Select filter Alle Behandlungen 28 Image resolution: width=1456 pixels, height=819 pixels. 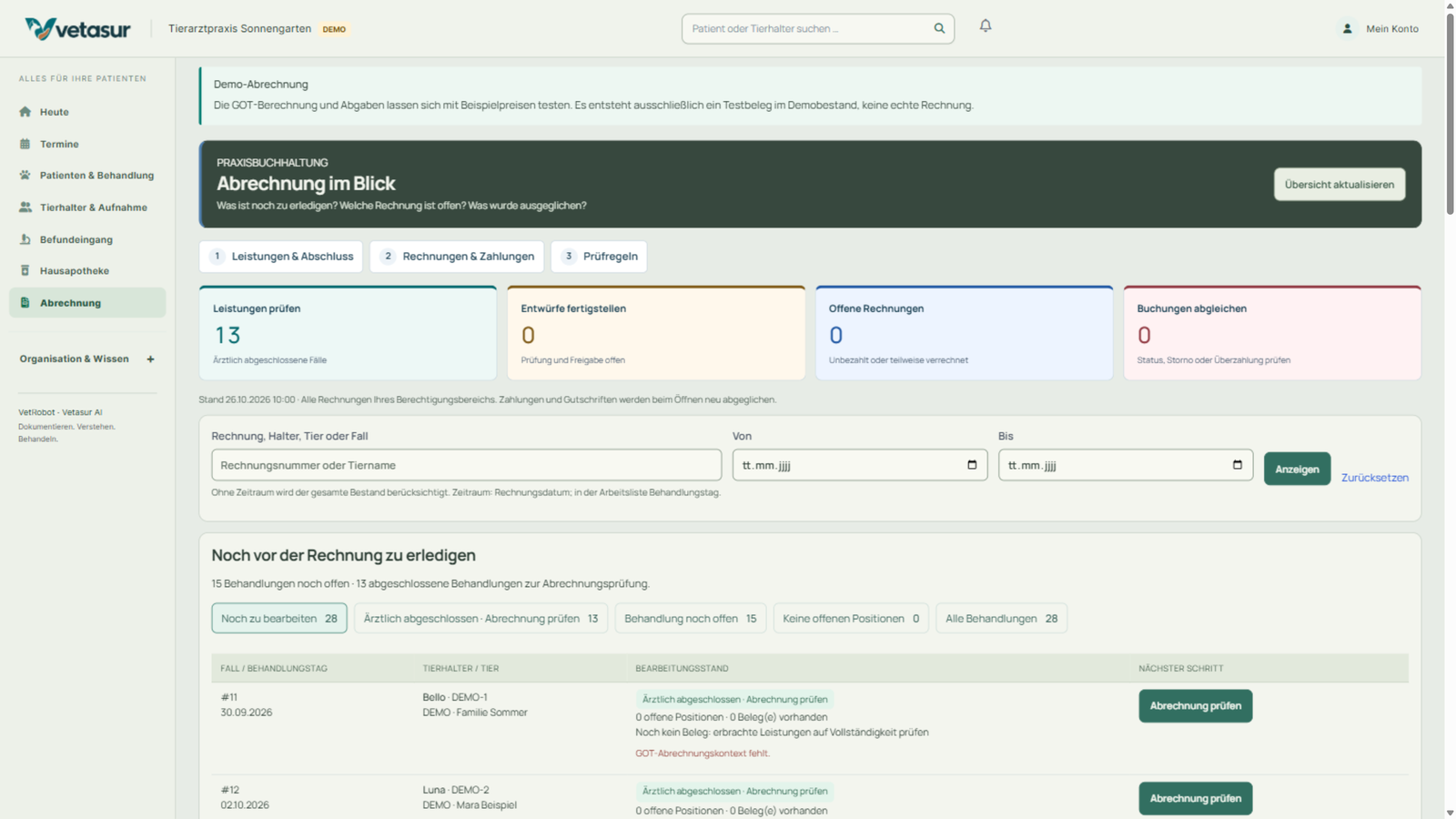point(1001,619)
